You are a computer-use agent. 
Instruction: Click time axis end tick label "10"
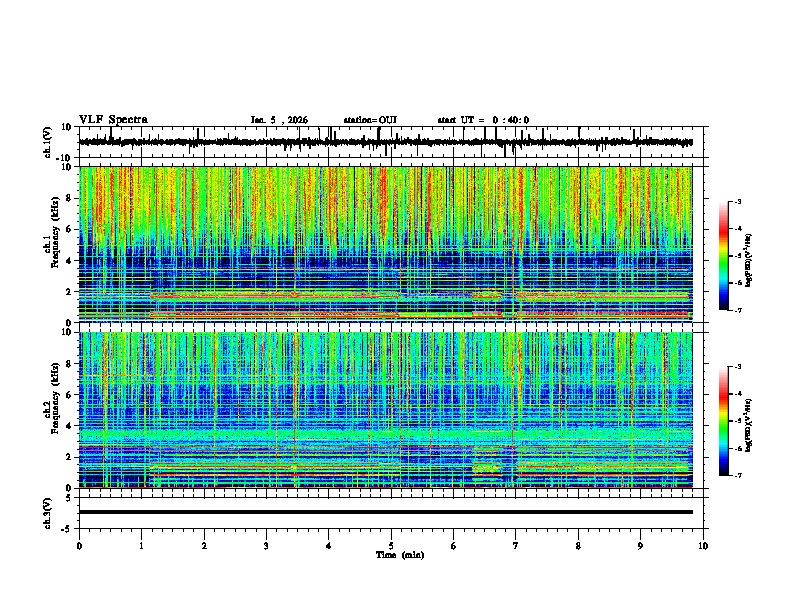coord(703,546)
